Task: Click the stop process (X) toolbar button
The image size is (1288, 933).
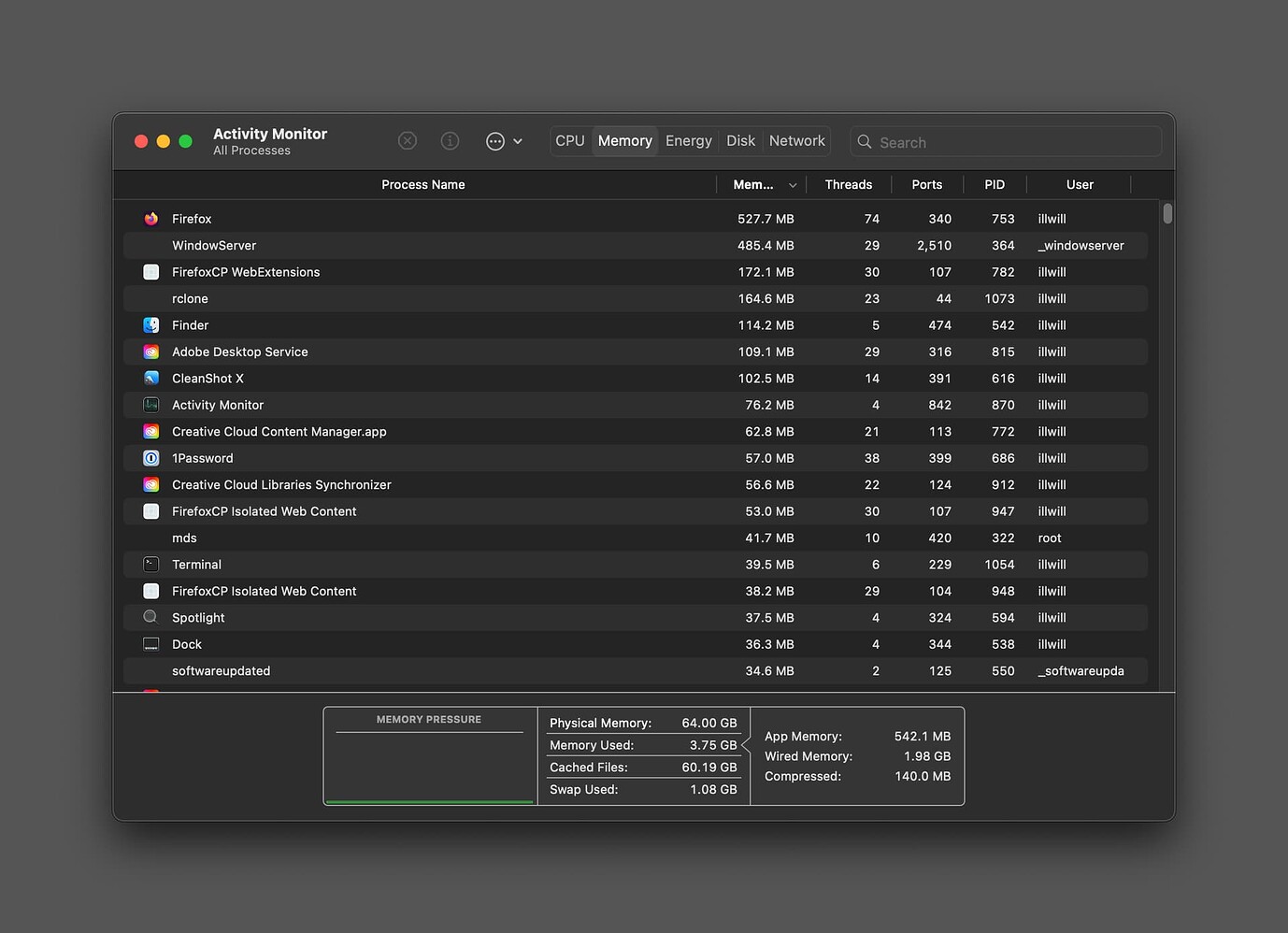Action: (x=407, y=140)
